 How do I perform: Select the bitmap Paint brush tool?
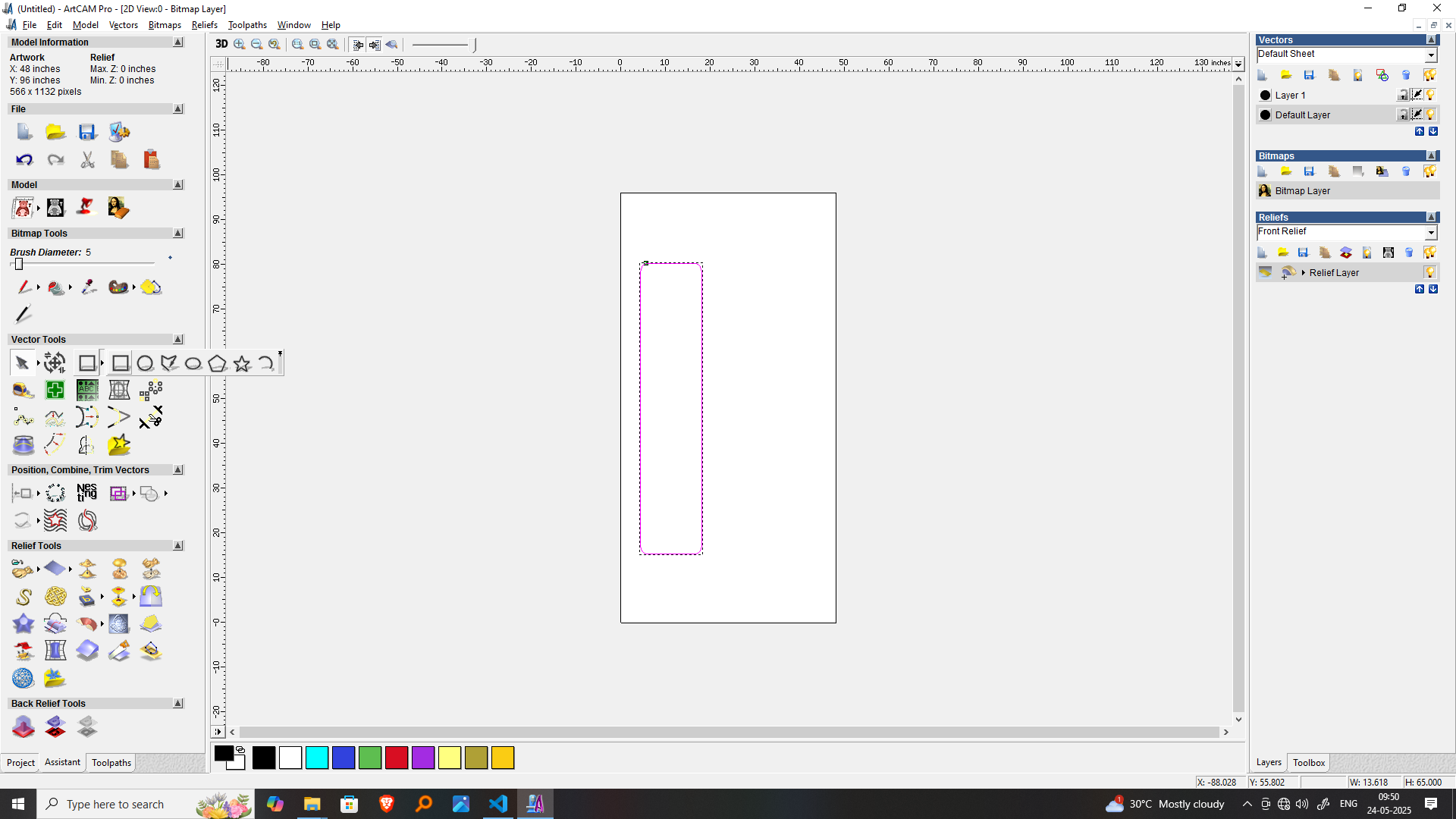[x=24, y=287]
